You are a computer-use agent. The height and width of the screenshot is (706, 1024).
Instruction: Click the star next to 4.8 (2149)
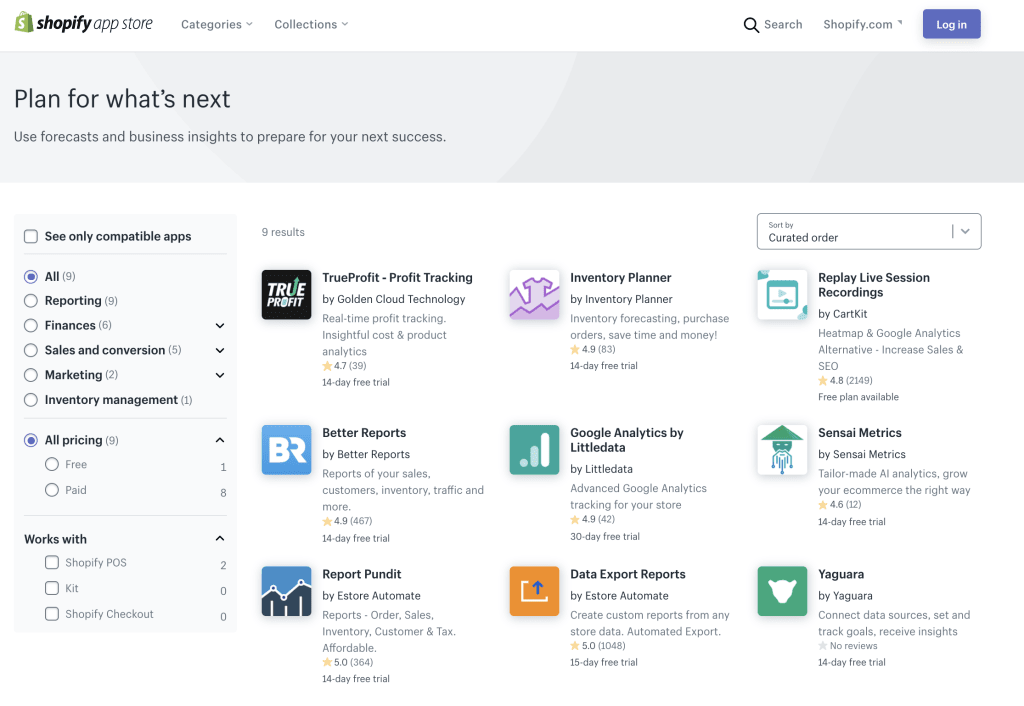(x=823, y=381)
